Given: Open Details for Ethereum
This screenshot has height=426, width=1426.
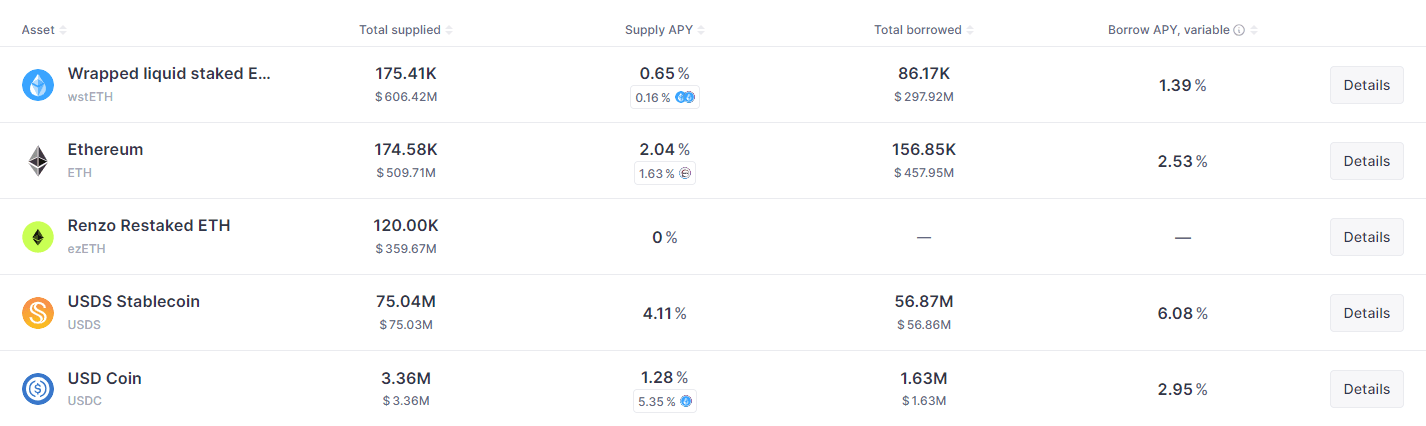Looking at the screenshot, I should point(1366,161).
